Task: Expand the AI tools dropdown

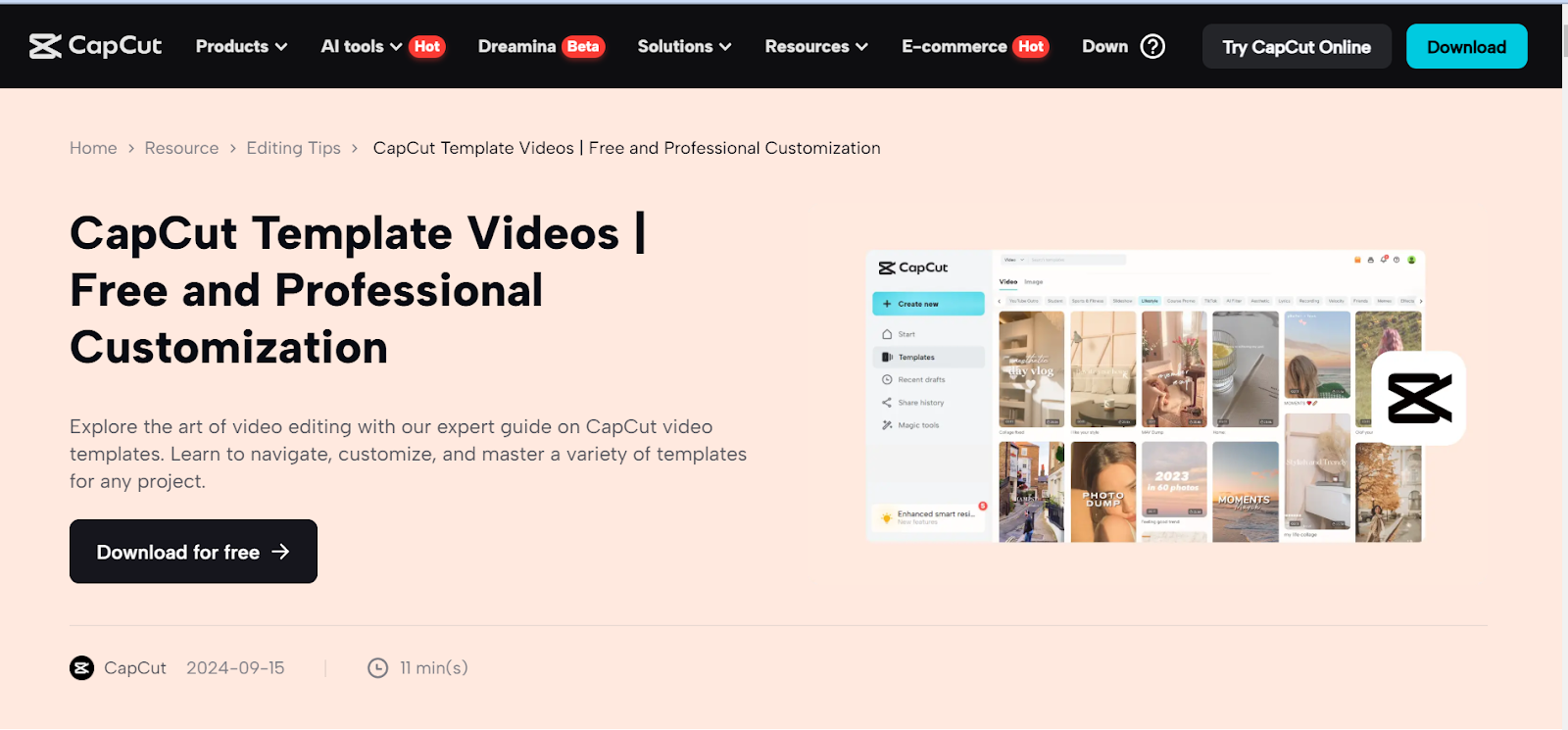Action: point(362,46)
